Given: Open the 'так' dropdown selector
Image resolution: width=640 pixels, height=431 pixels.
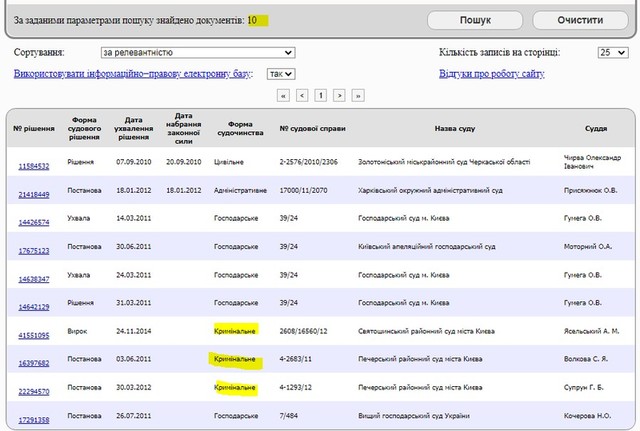Looking at the screenshot, I should coord(281,73).
